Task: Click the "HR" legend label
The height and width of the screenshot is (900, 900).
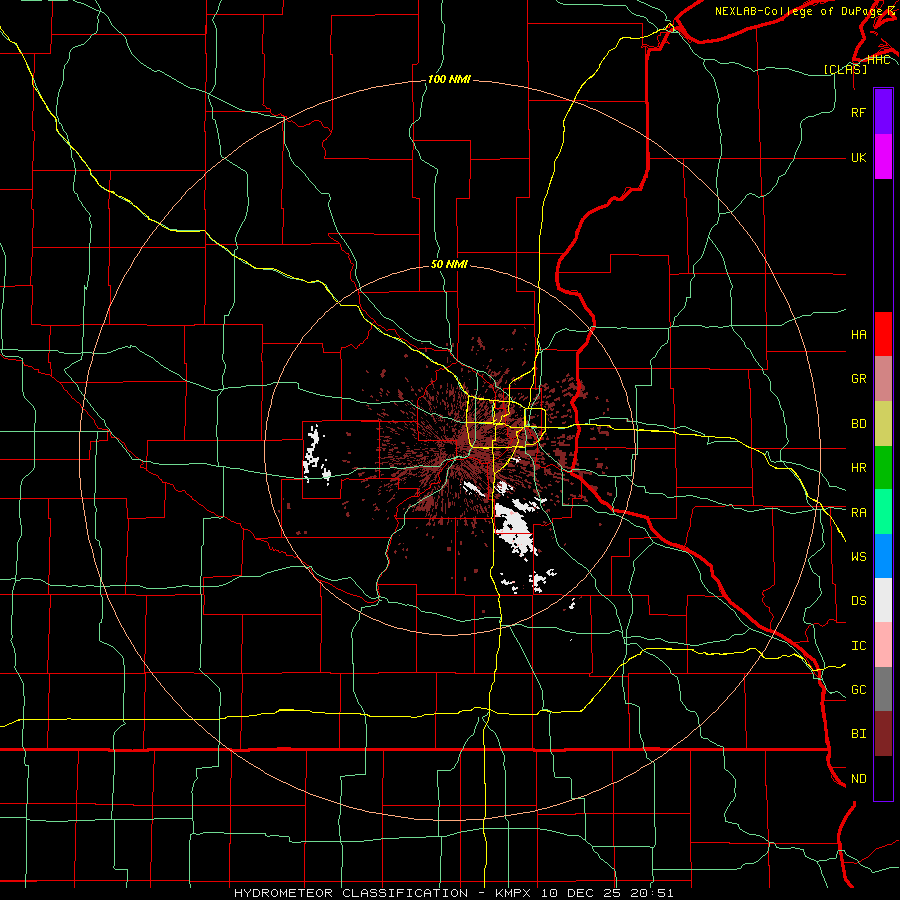Action: click(859, 468)
